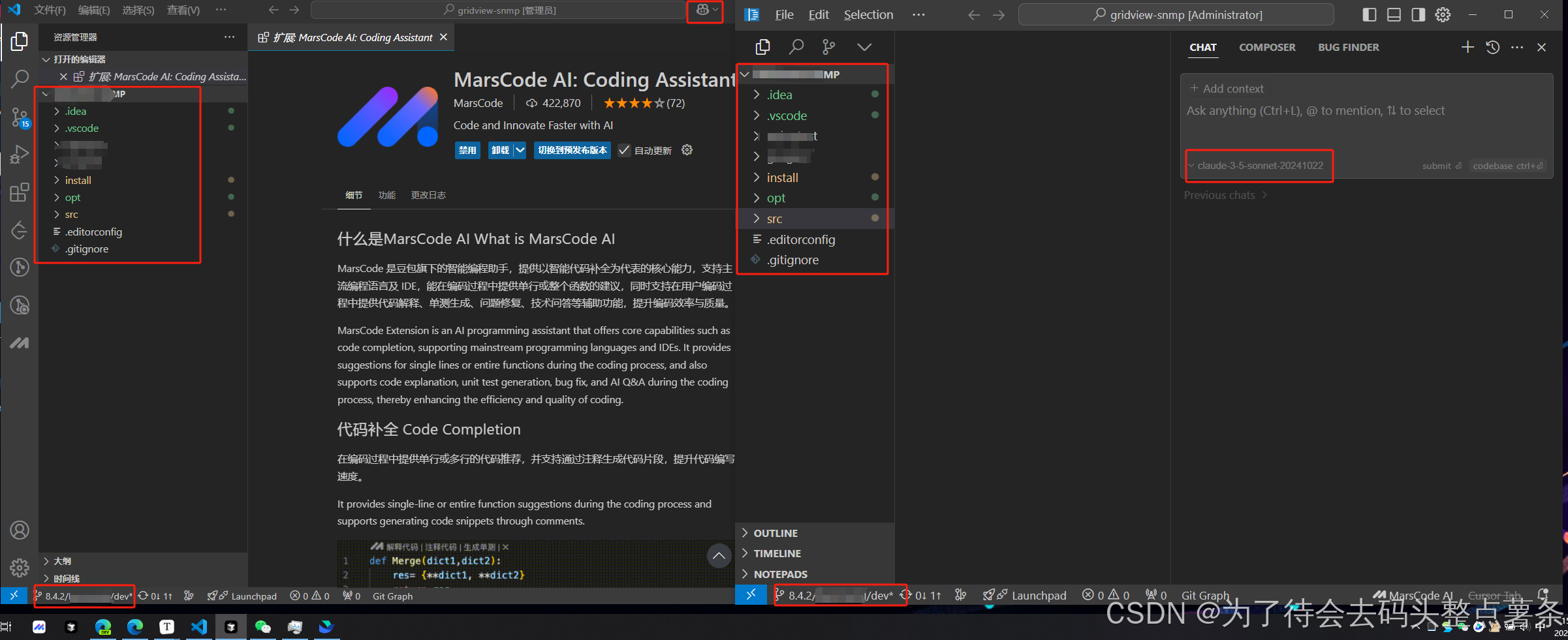
Task: Open Git Graph in Cursor status bar
Action: 1205,595
